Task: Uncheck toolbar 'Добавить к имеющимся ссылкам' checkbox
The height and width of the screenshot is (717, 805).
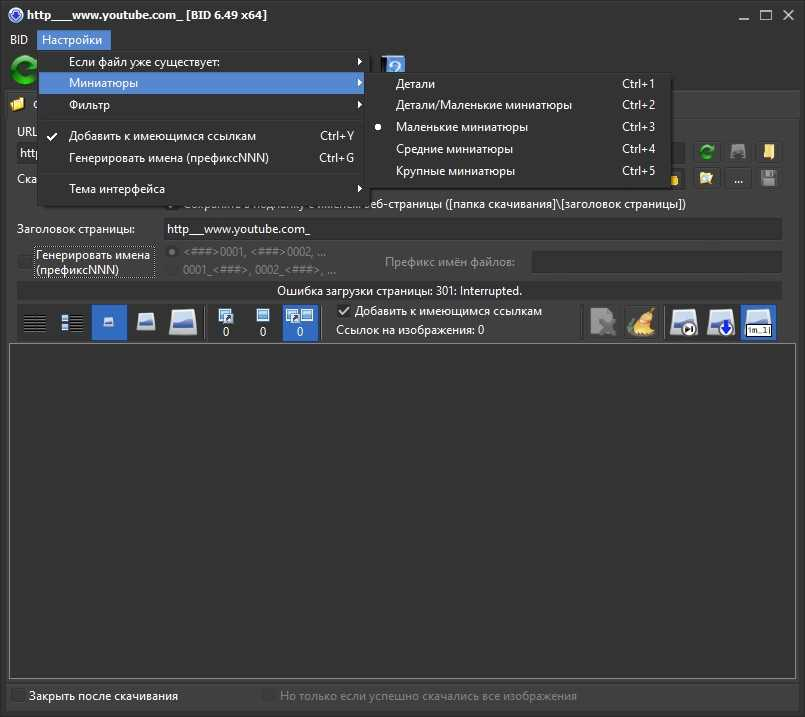Action: (x=343, y=311)
